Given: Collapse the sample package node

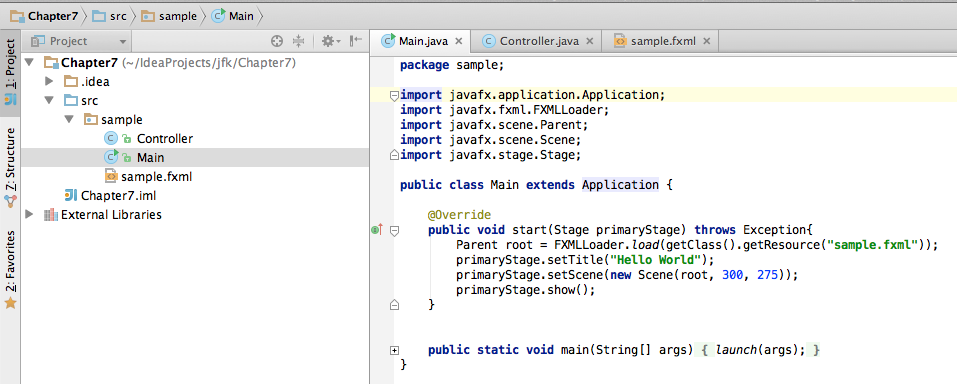Looking at the screenshot, I should pyautogui.click(x=68, y=119).
